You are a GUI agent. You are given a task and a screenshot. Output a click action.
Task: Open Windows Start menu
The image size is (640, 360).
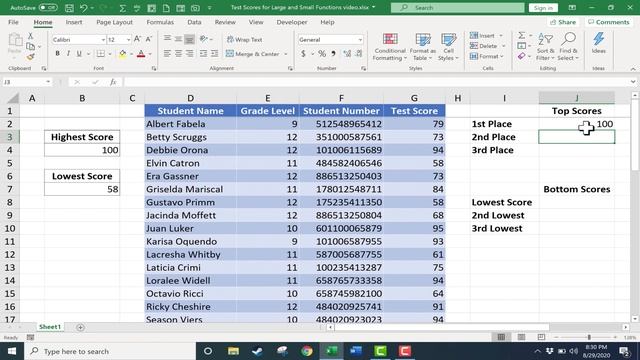click(12, 351)
